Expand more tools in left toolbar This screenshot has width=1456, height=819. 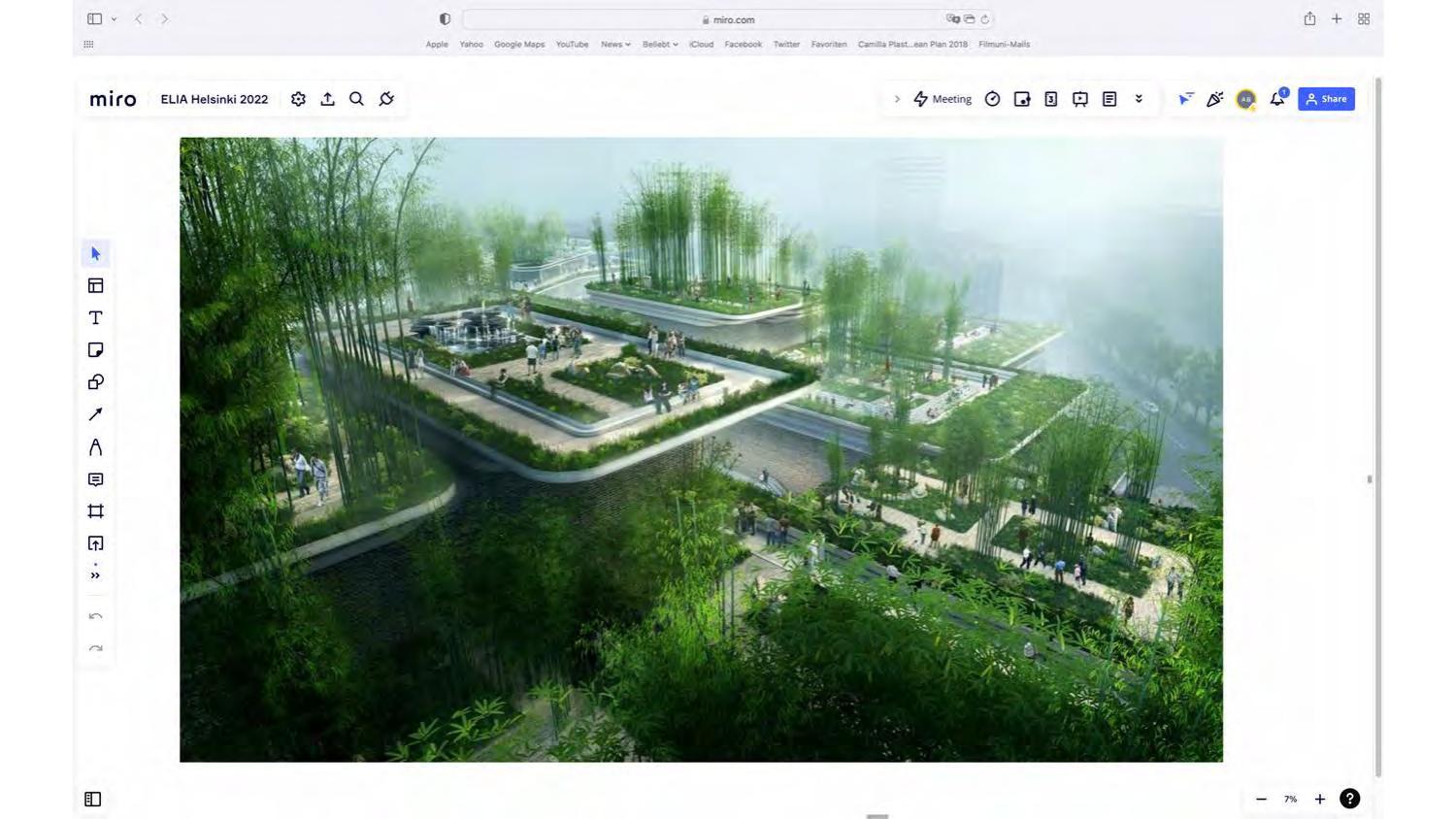pyautogui.click(x=95, y=575)
